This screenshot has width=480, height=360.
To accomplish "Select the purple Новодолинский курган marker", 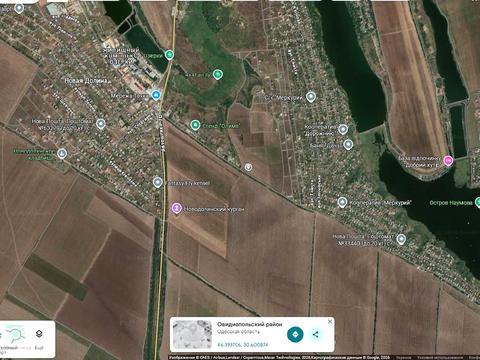I will click(177, 208).
